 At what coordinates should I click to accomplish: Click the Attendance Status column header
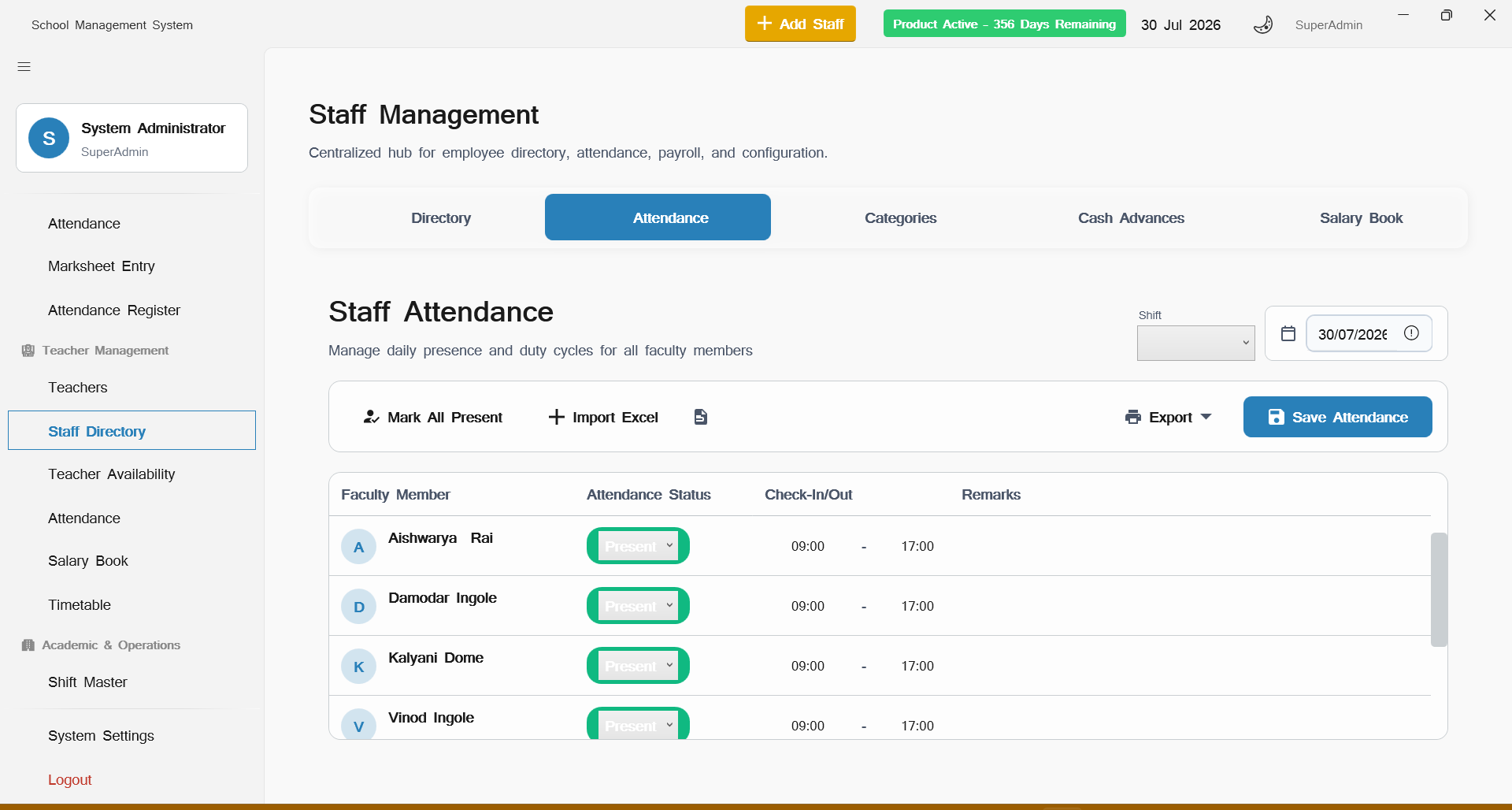(648, 495)
